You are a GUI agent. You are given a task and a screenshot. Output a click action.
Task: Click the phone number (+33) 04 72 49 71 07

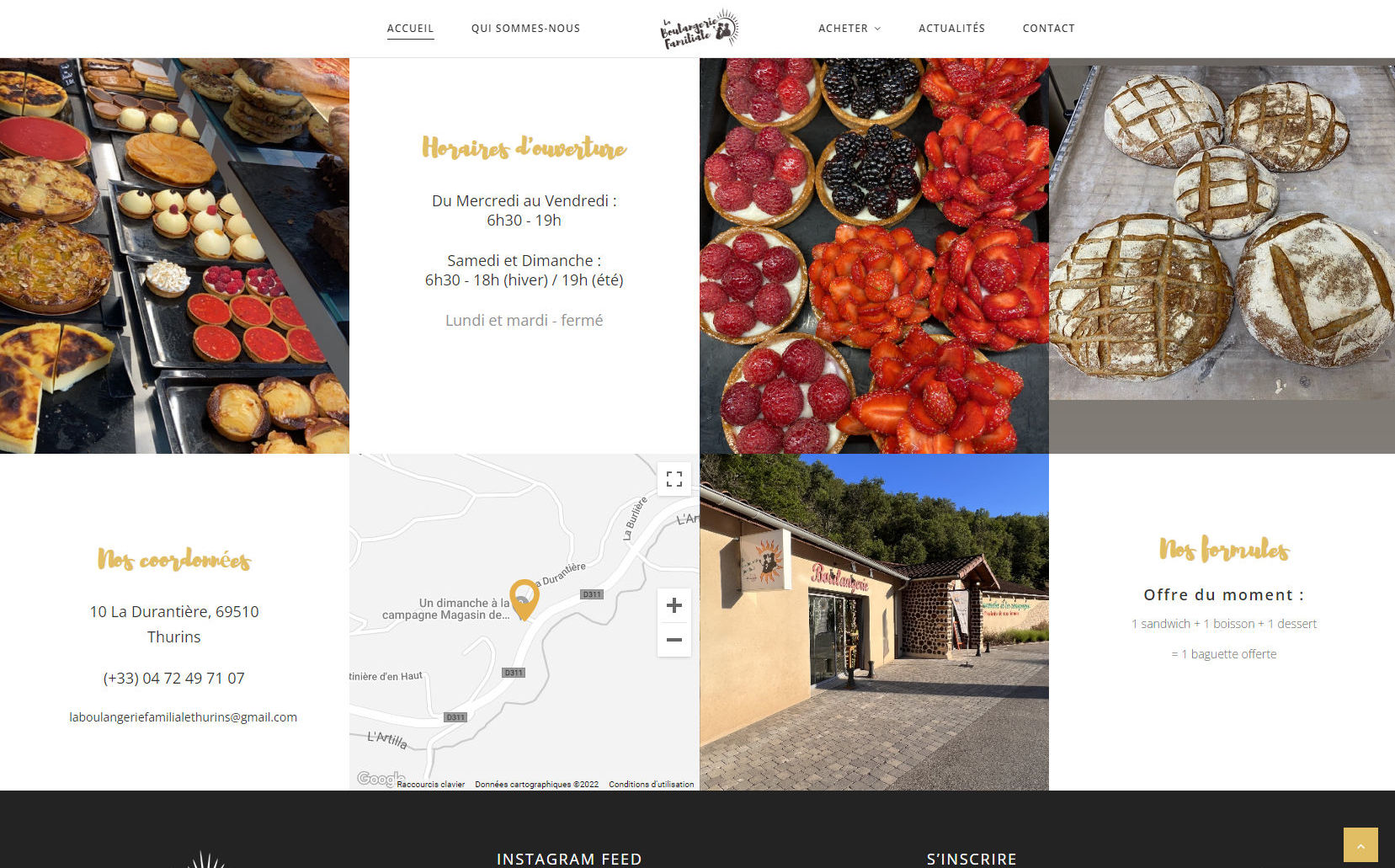[174, 679]
